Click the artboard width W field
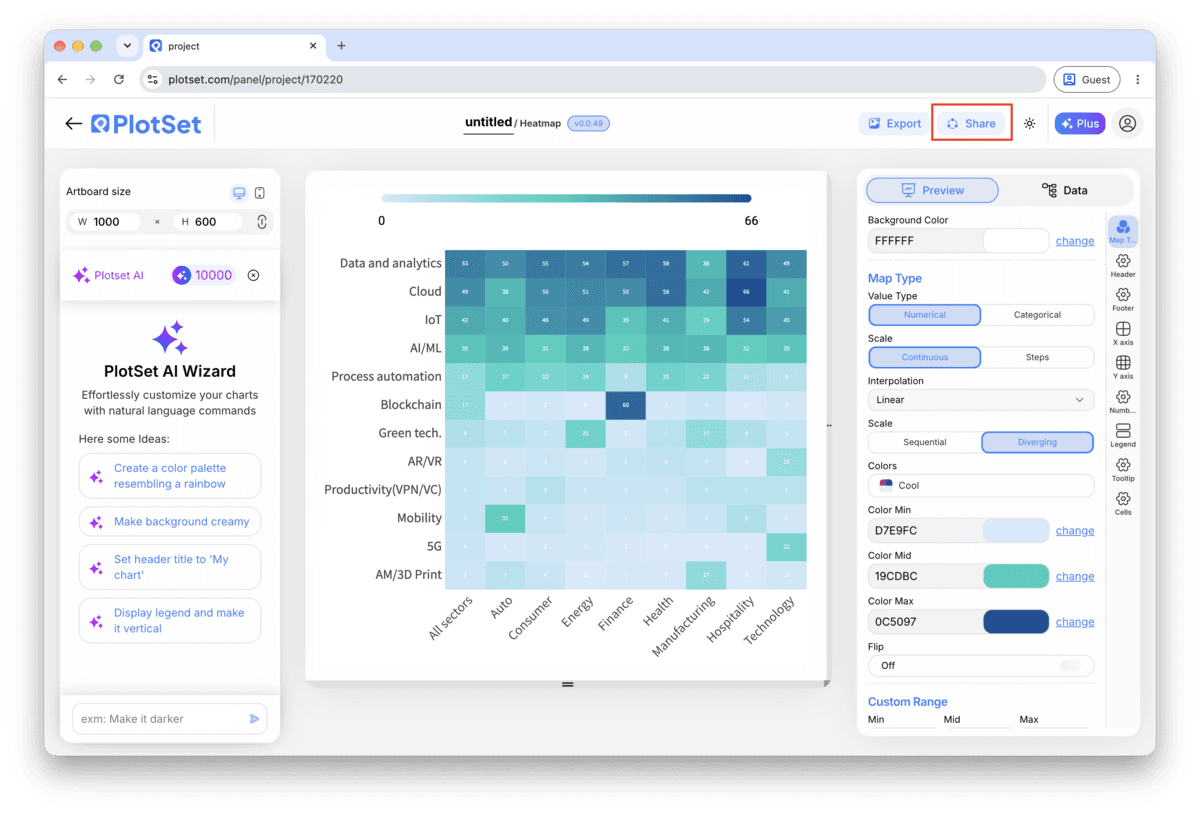Screen dimensions: 1200x814 (x=104, y=222)
